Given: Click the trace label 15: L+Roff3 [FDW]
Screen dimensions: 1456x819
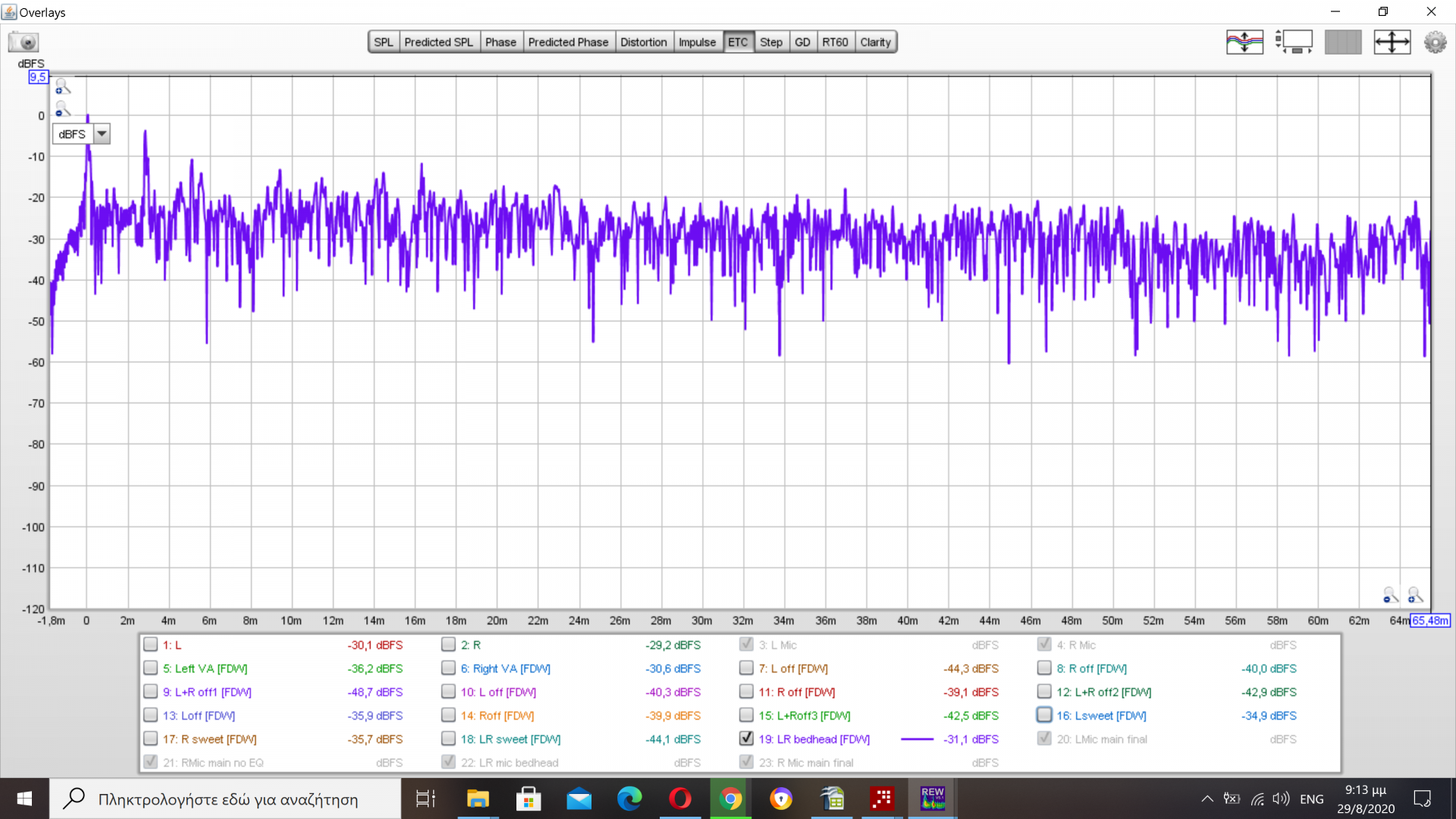Looking at the screenshot, I should pos(805,715).
